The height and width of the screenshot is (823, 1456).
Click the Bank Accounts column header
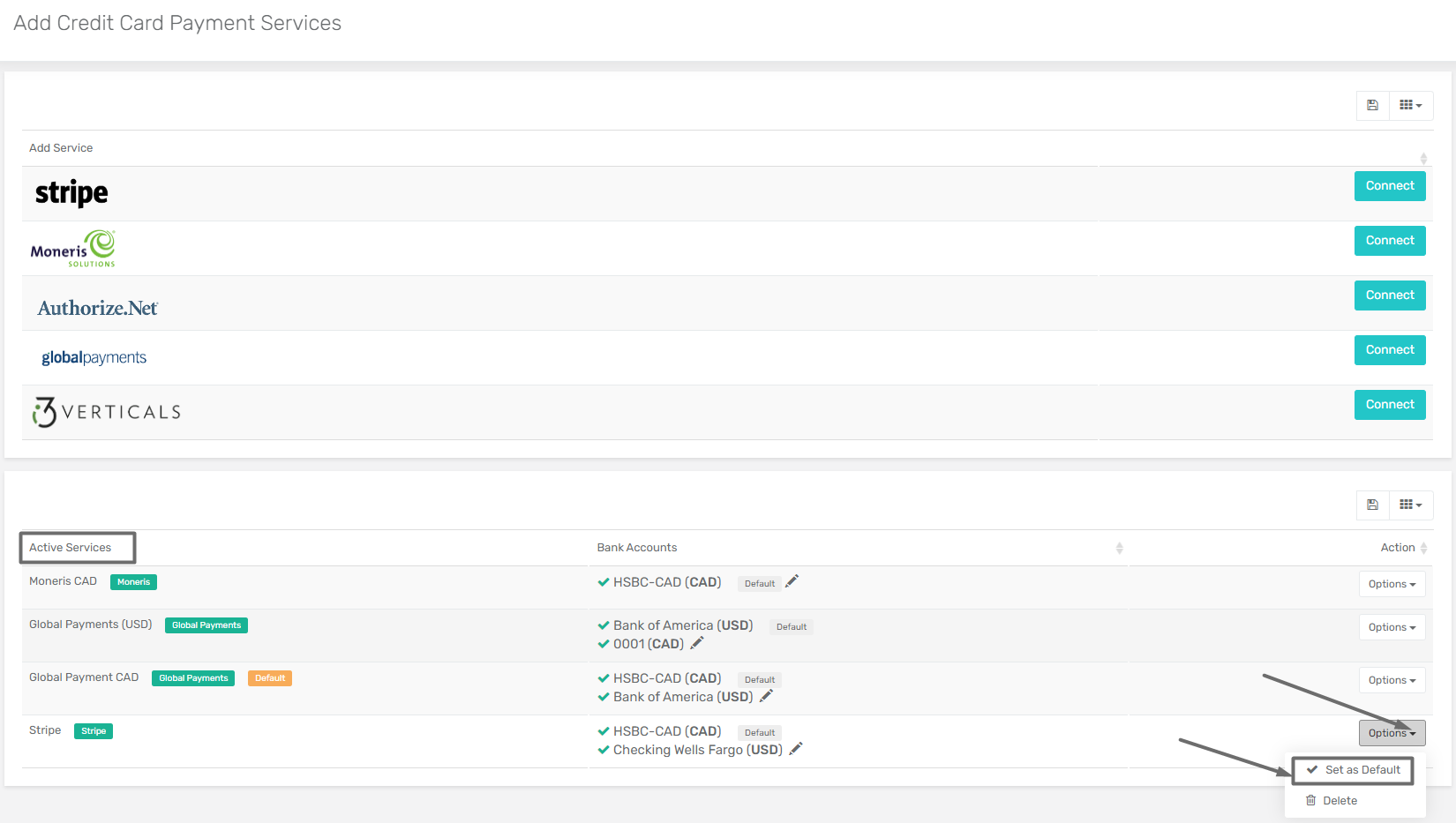coord(637,548)
